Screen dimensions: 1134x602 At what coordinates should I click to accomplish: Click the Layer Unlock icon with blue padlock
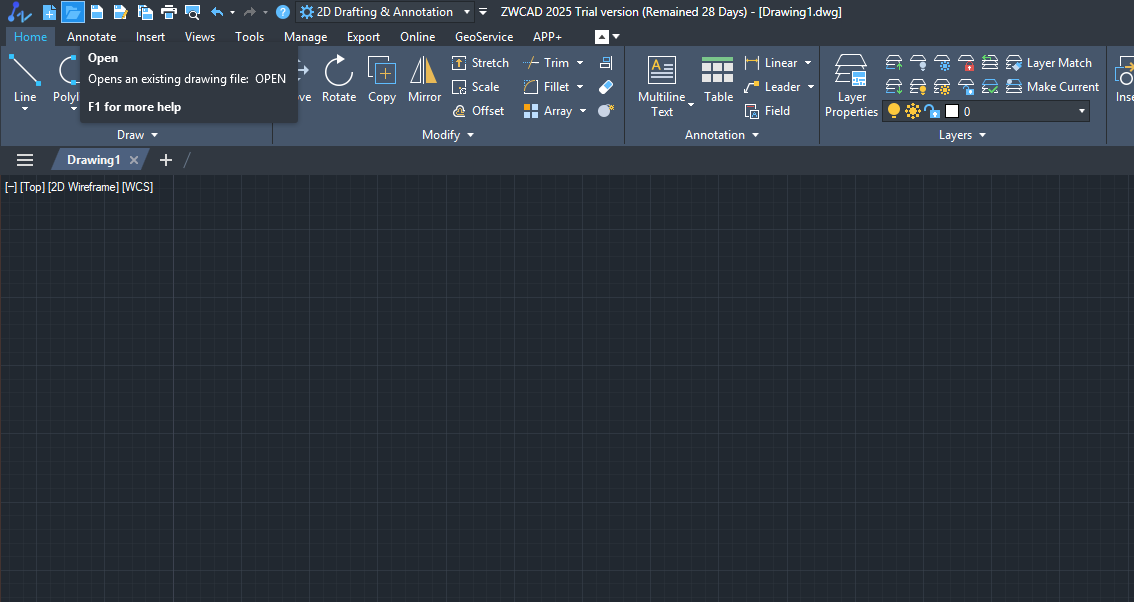[965, 87]
